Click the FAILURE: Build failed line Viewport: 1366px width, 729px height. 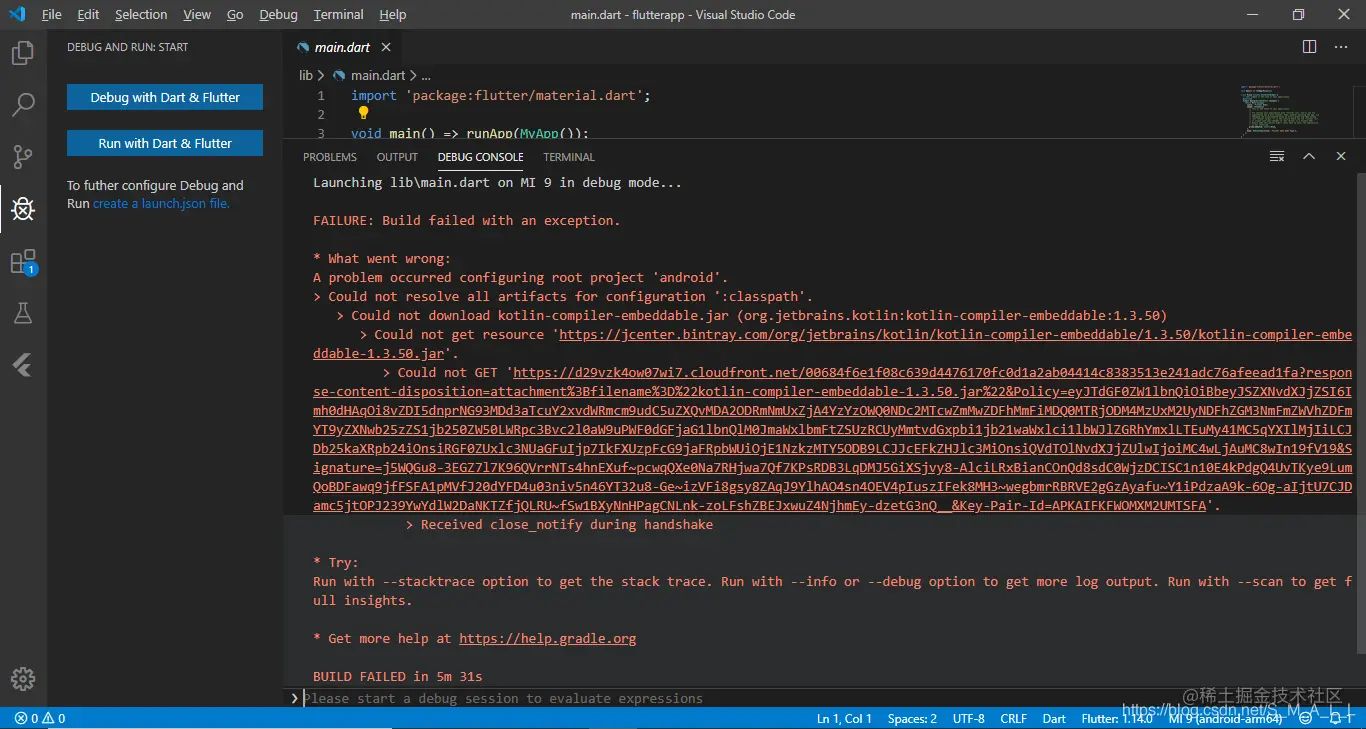click(466, 220)
